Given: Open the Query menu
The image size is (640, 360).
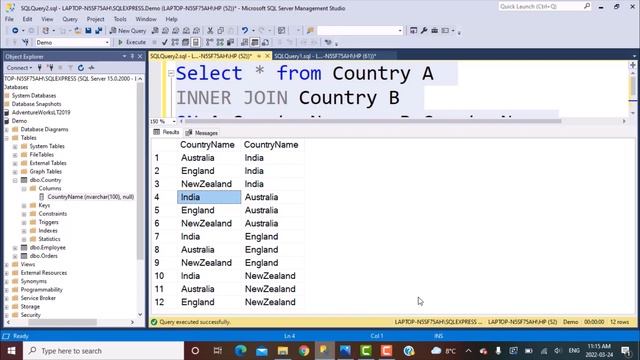Looking at the screenshot, I should (70, 19).
